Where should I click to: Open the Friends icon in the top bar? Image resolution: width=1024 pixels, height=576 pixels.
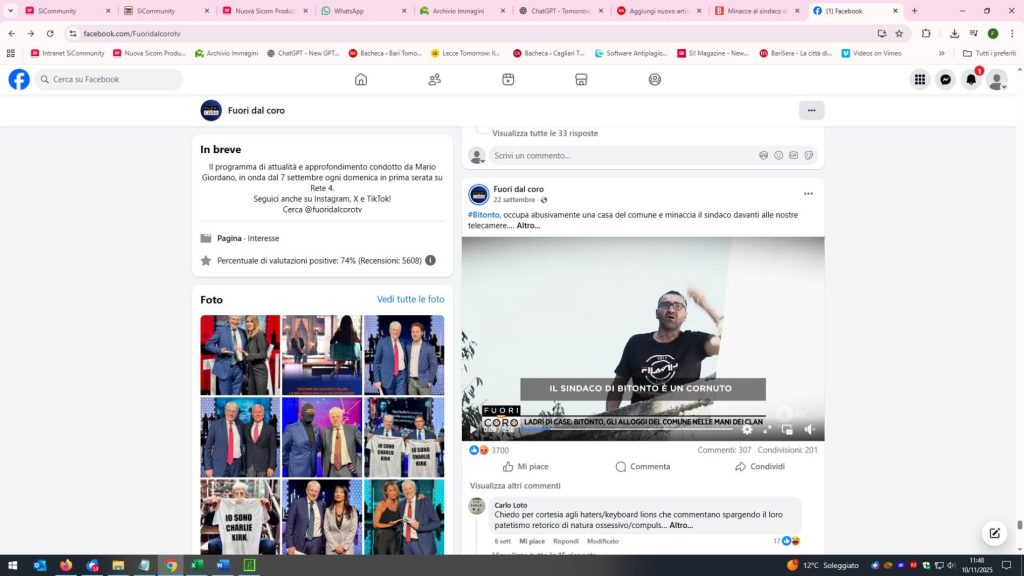[434, 80]
